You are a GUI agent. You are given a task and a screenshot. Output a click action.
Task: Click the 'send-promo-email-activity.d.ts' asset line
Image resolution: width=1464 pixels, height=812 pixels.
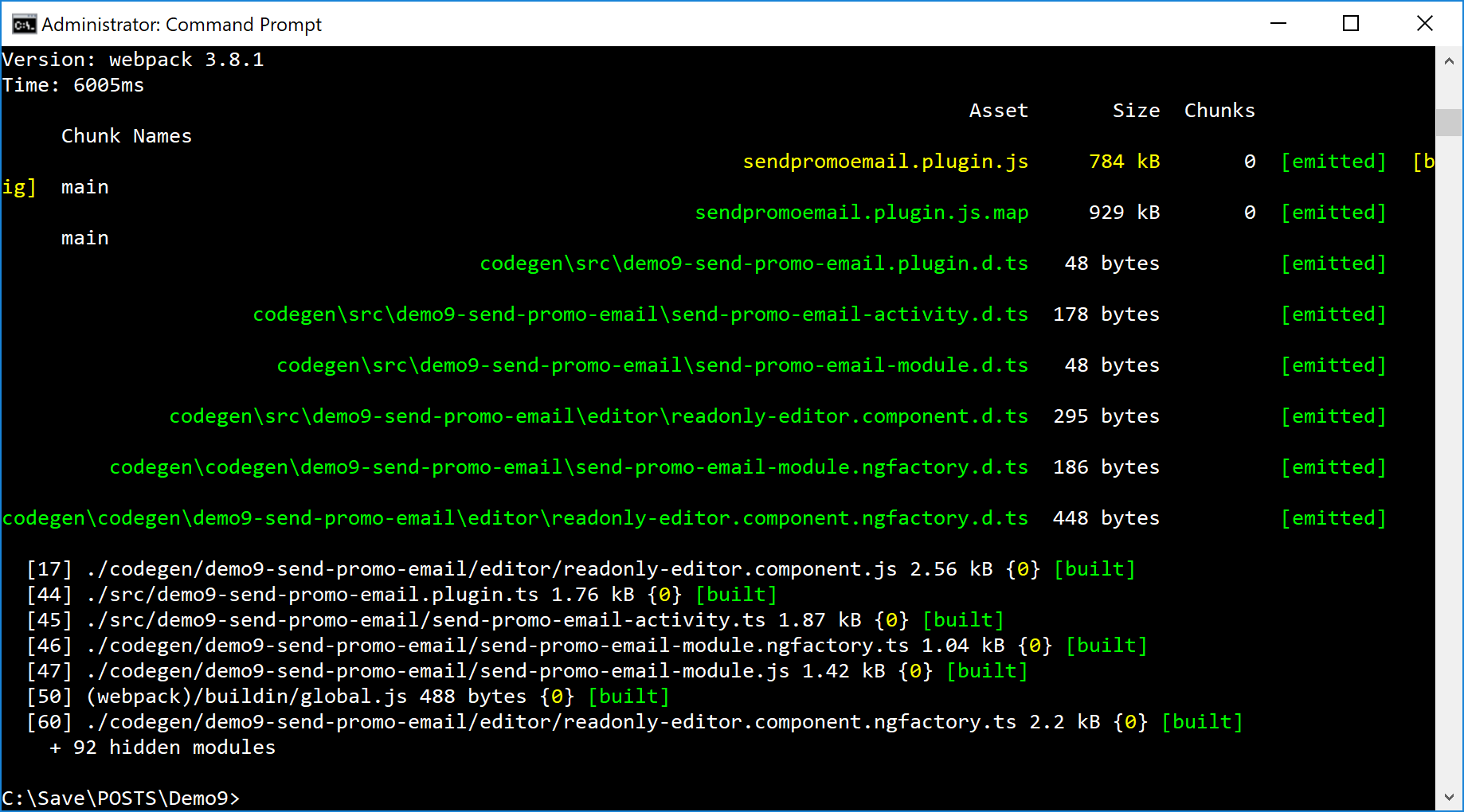click(x=640, y=314)
